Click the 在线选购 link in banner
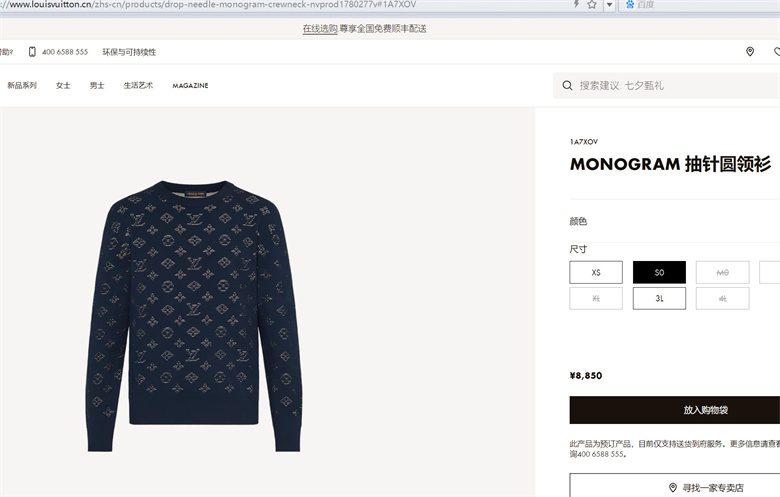The image size is (780, 497). point(320,29)
